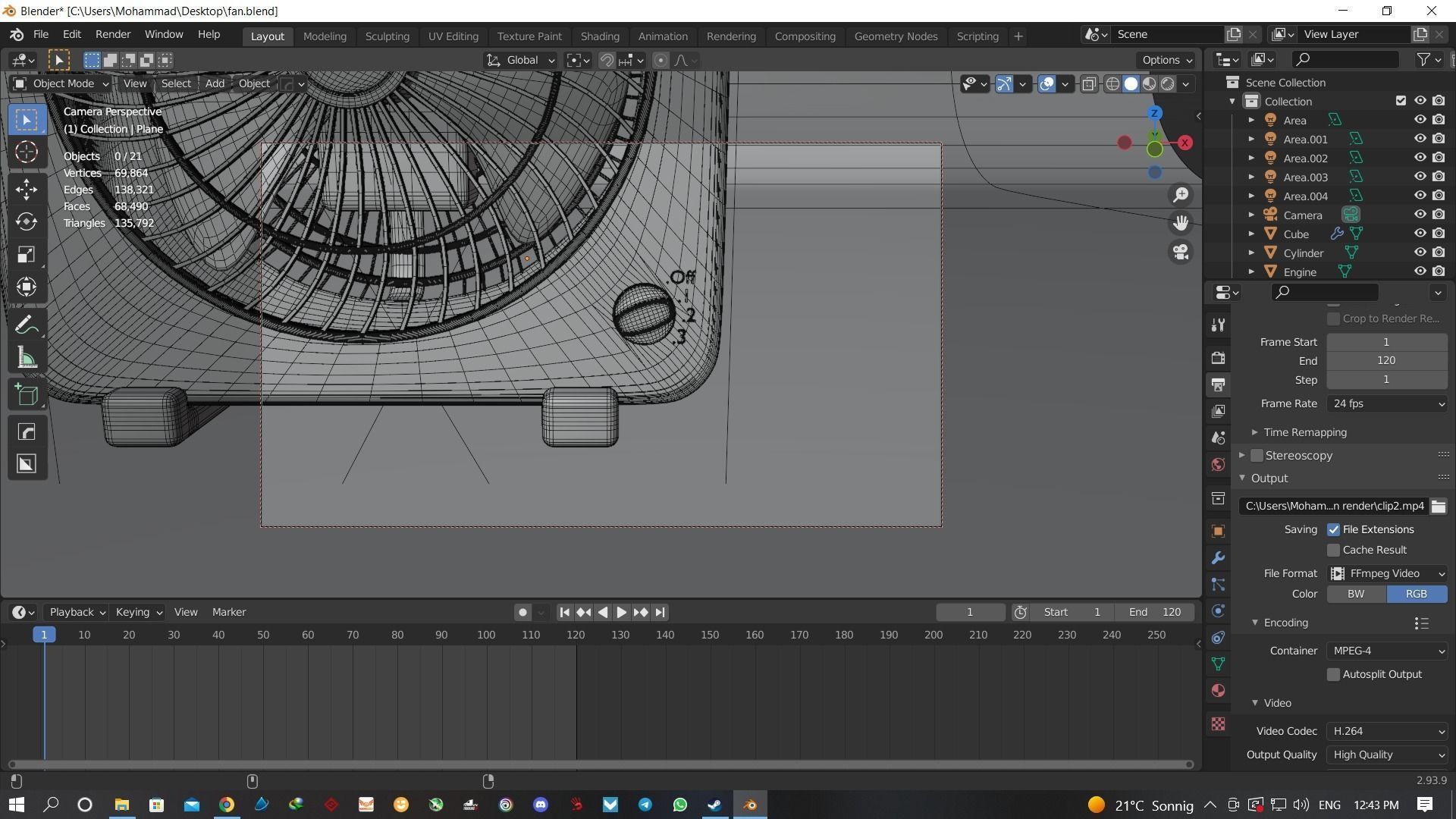
Task: Open the Modifier properties tab
Action: pyautogui.click(x=1218, y=557)
